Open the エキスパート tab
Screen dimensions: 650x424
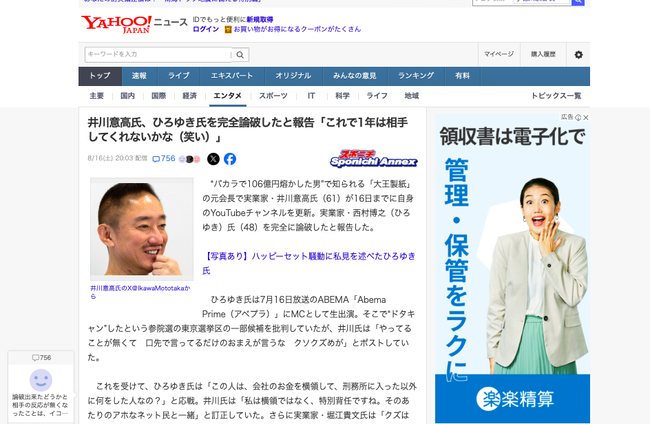pos(232,76)
